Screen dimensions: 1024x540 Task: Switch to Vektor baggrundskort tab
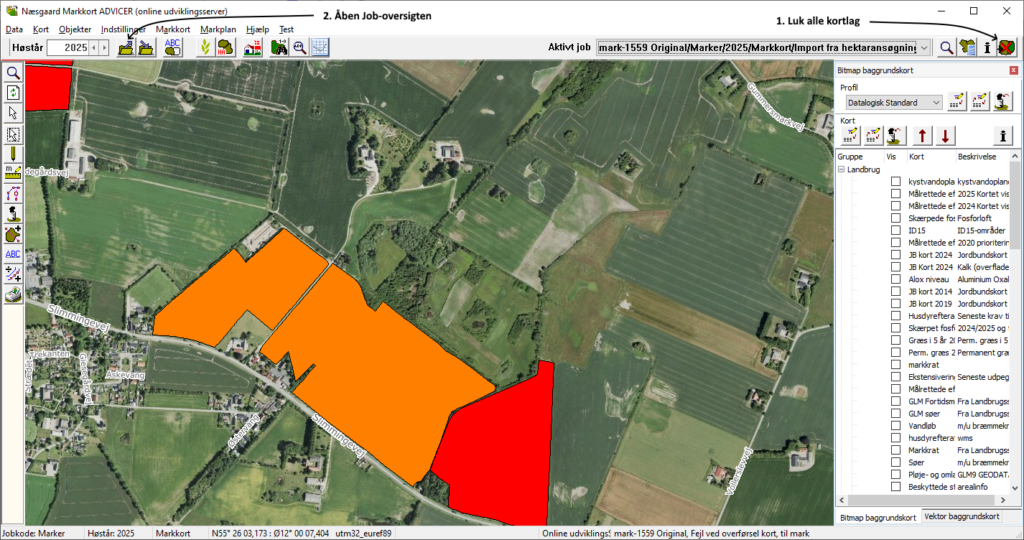[964, 516]
